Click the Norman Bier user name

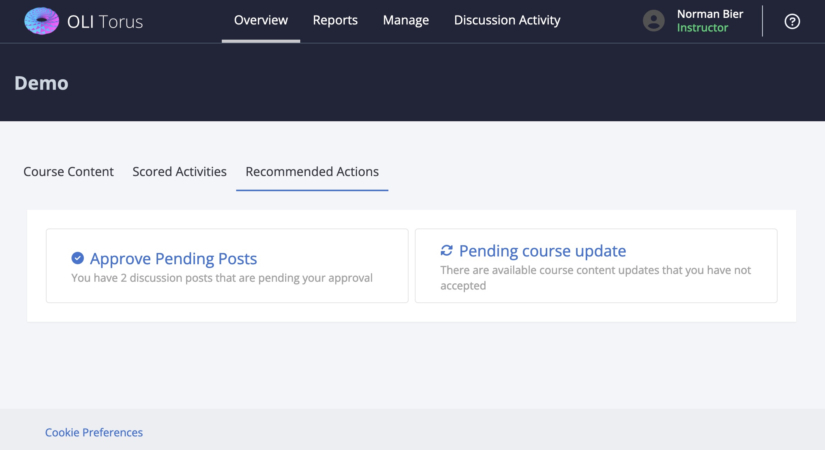pyautogui.click(x=710, y=14)
